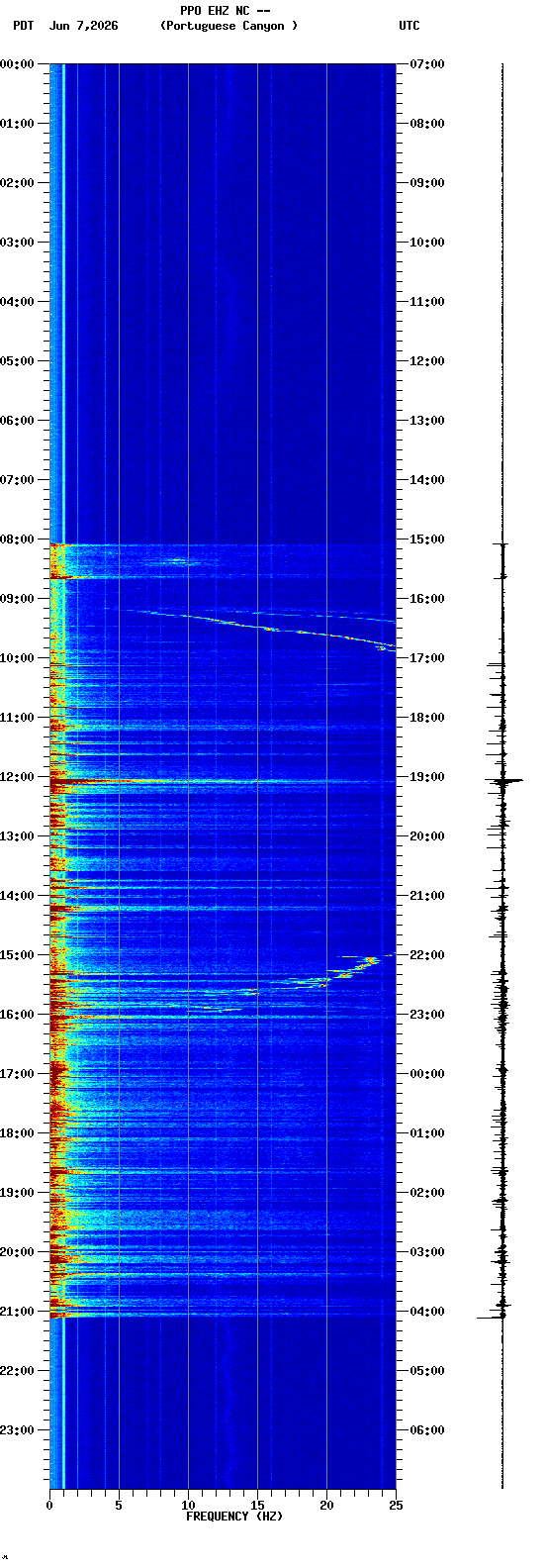Click the UTC '02:00' time label

tap(427, 1193)
